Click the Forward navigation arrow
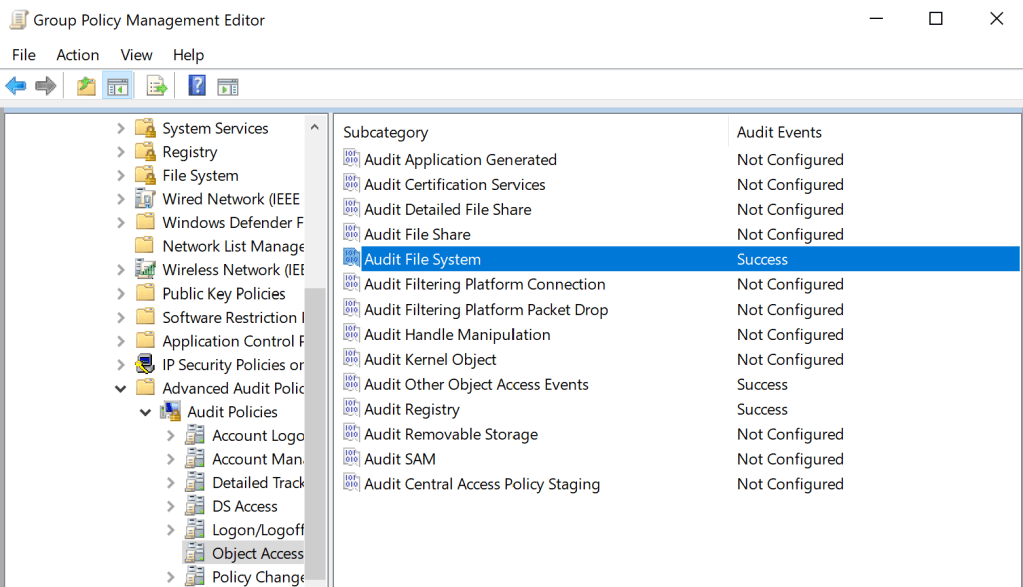Viewport: 1023px width, 587px height. [46, 85]
